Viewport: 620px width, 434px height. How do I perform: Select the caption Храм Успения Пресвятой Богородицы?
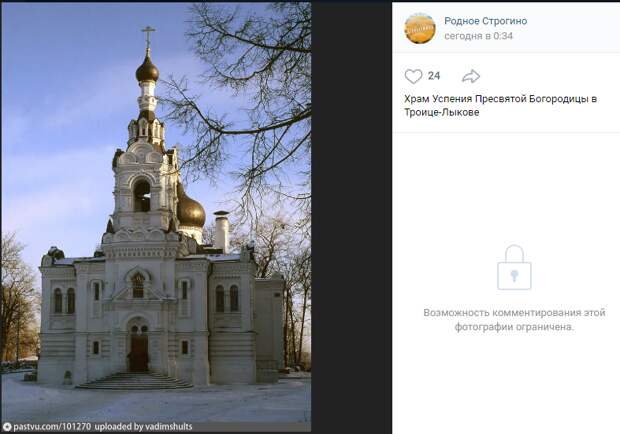496,99
